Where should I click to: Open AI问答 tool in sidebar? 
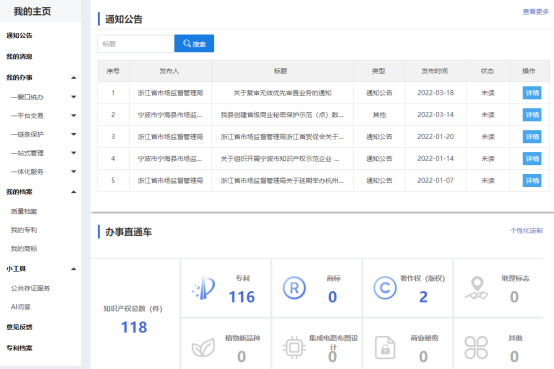tap(20, 307)
